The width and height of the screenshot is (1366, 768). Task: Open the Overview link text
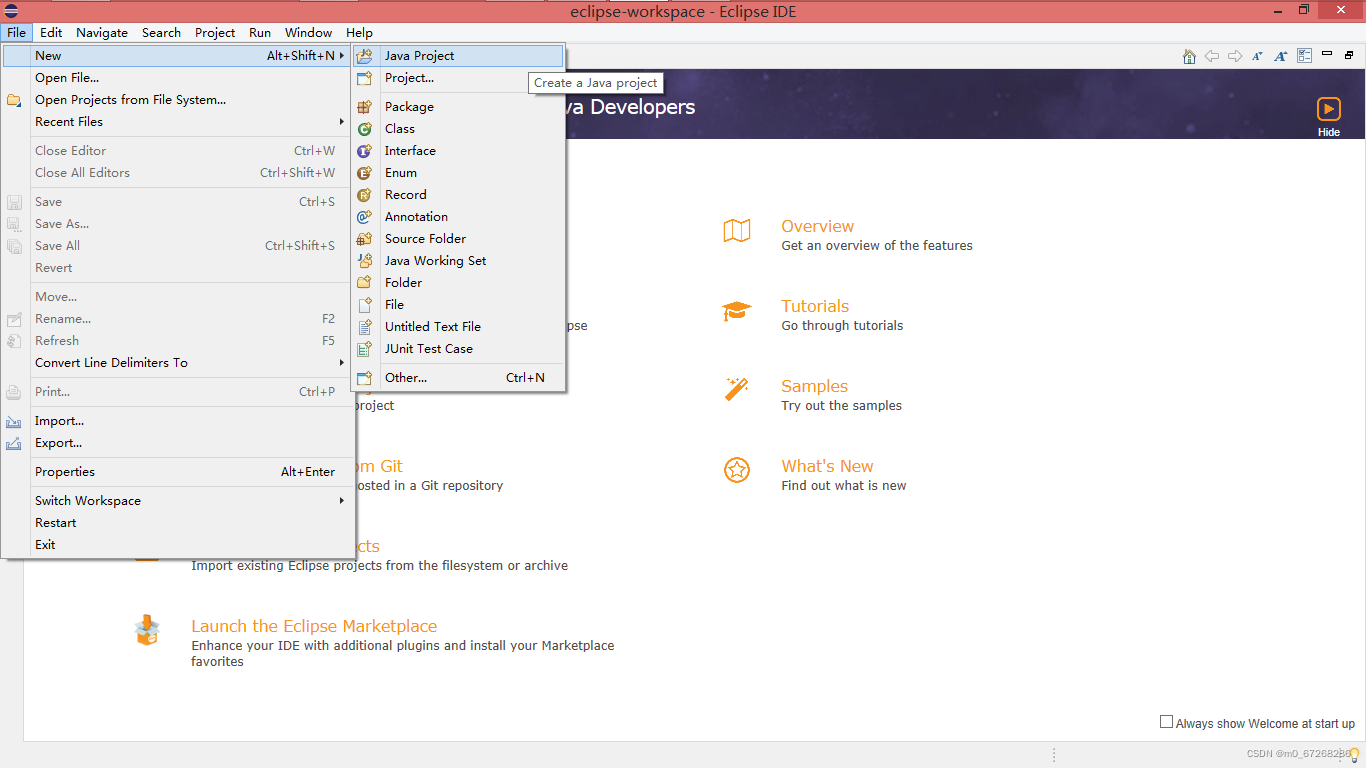coord(817,227)
